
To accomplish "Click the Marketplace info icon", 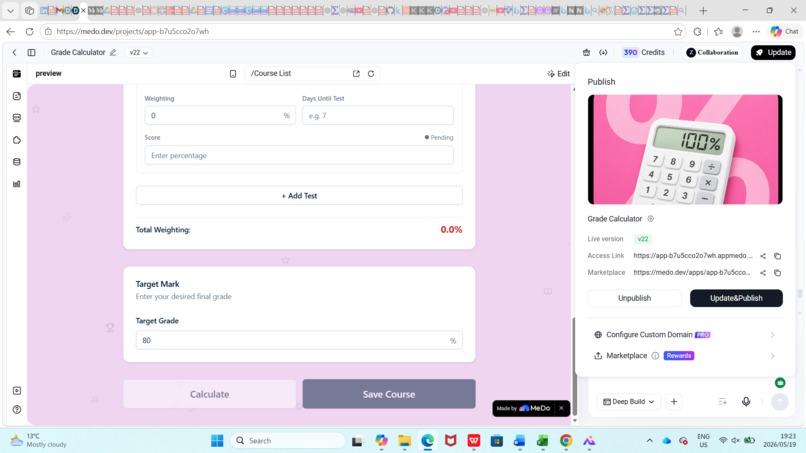I will 655,356.
